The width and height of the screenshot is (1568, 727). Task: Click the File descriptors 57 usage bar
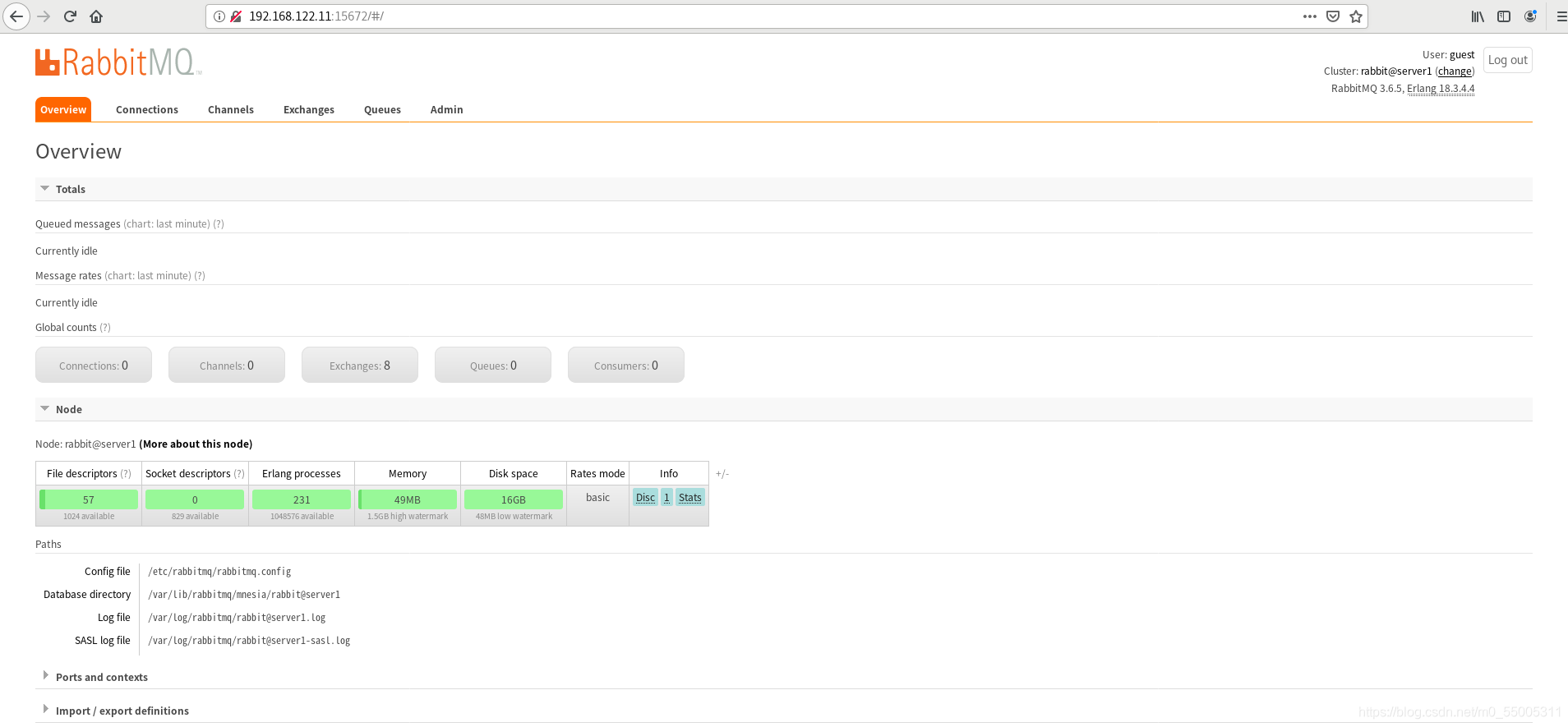coord(89,499)
